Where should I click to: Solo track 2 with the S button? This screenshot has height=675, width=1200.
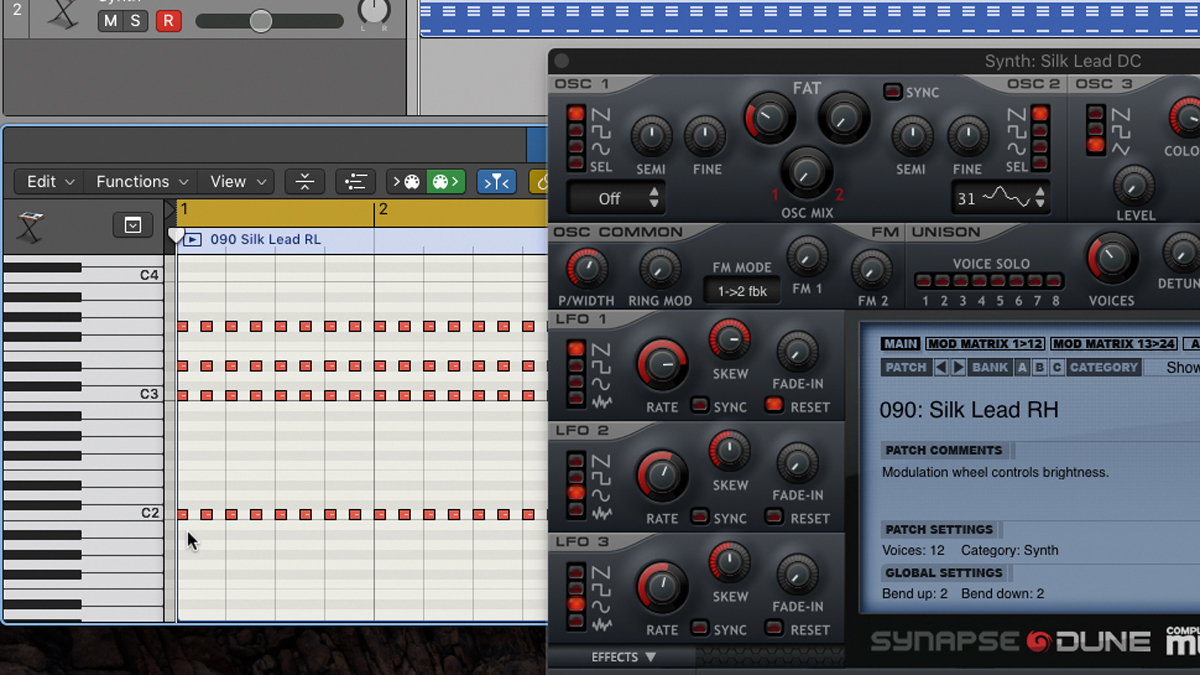[135, 21]
